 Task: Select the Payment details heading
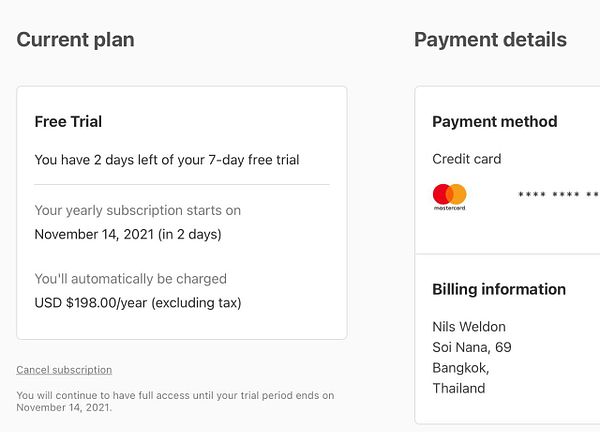click(490, 40)
